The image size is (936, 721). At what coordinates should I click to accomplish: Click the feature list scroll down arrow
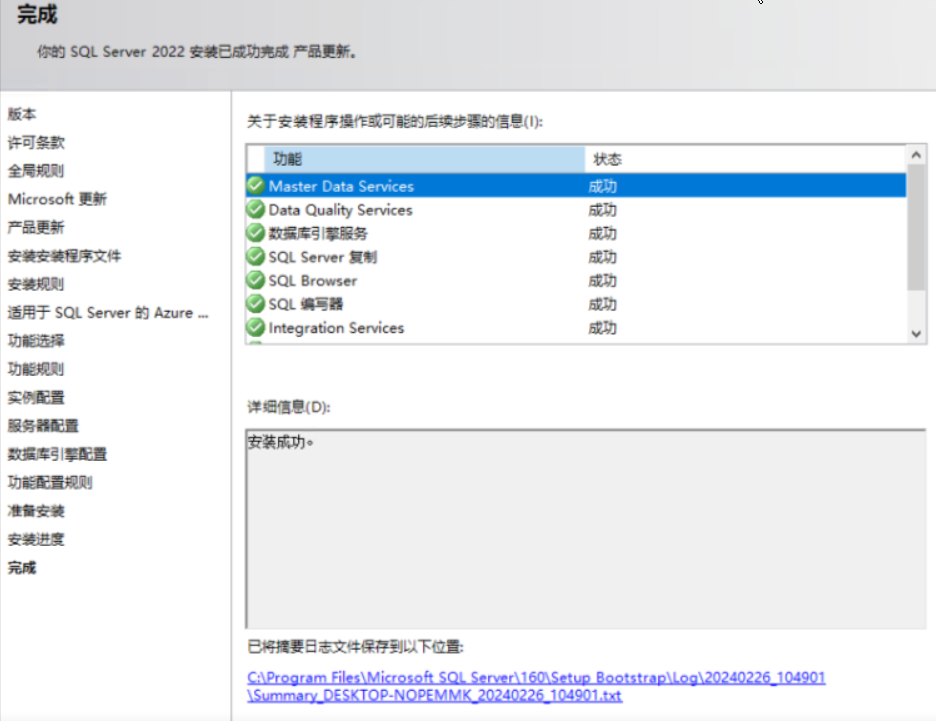tap(916, 334)
